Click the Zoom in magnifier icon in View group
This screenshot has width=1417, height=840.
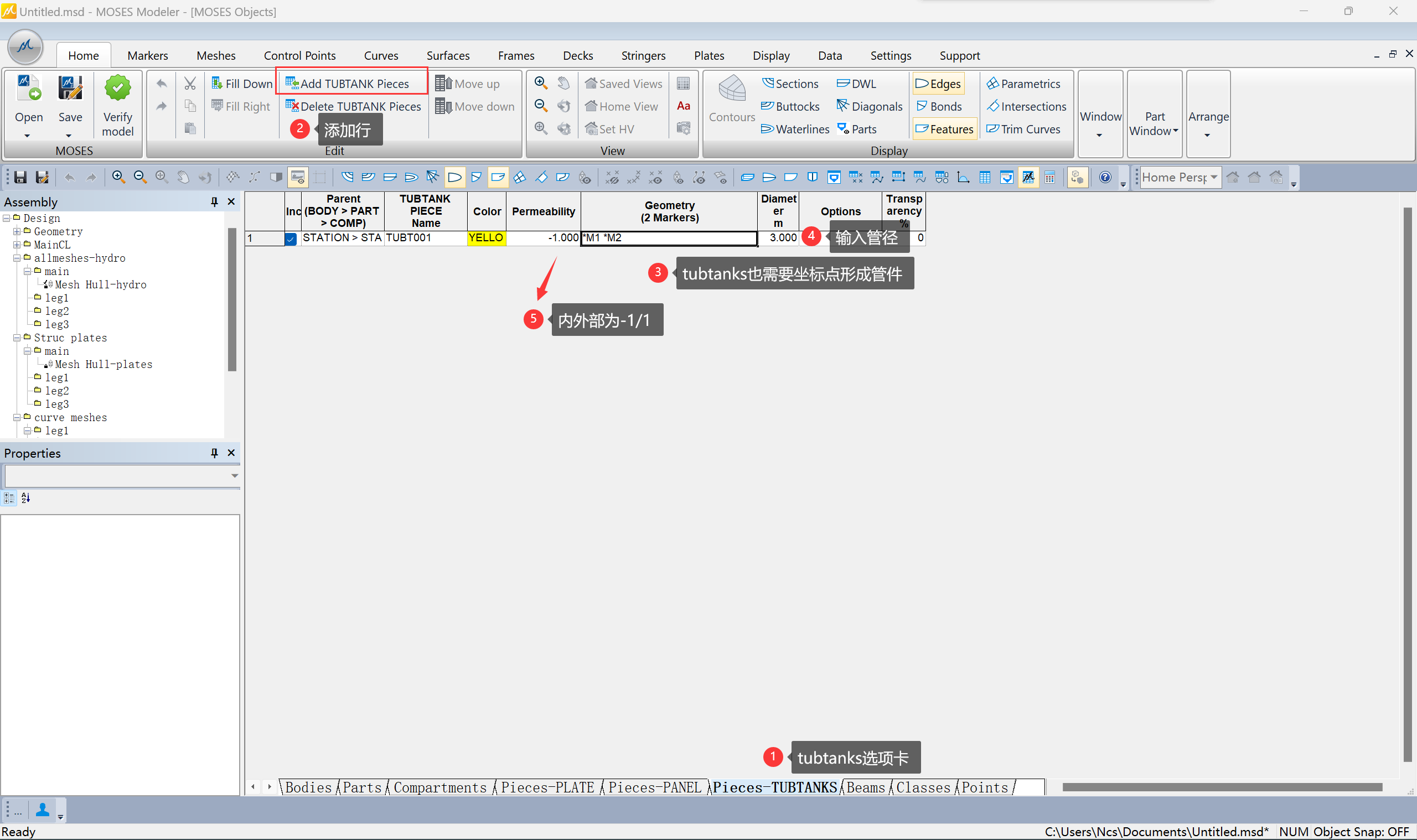(x=541, y=83)
